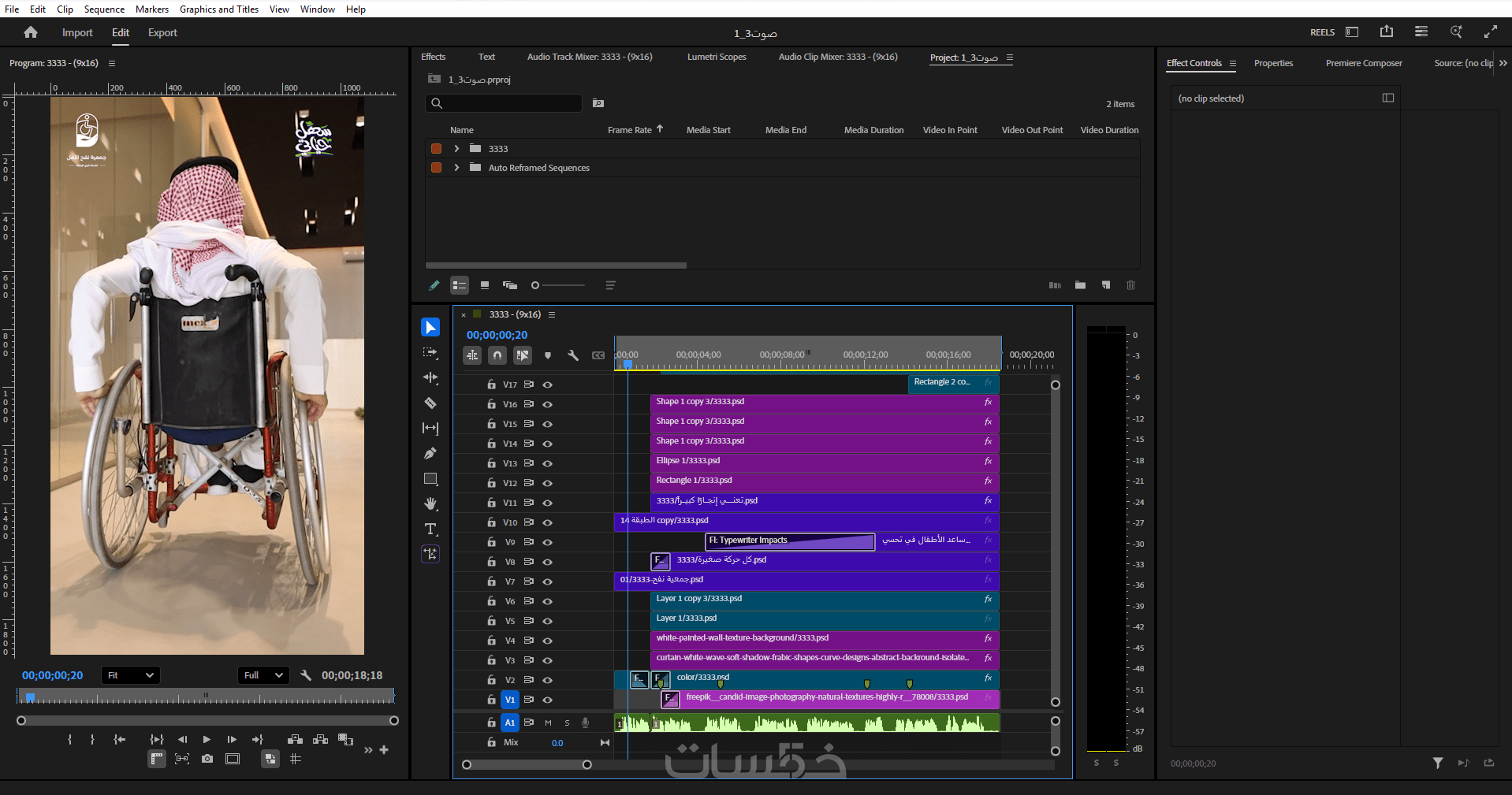Select the Ripple Edit tool
The height and width of the screenshot is (795, 1512).
(430, 378)
